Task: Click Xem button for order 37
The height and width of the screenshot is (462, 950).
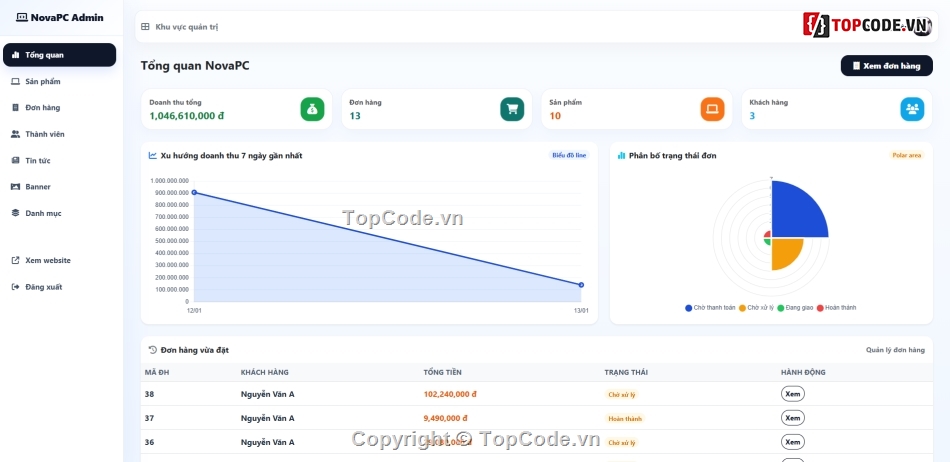Action: point(792,418)
